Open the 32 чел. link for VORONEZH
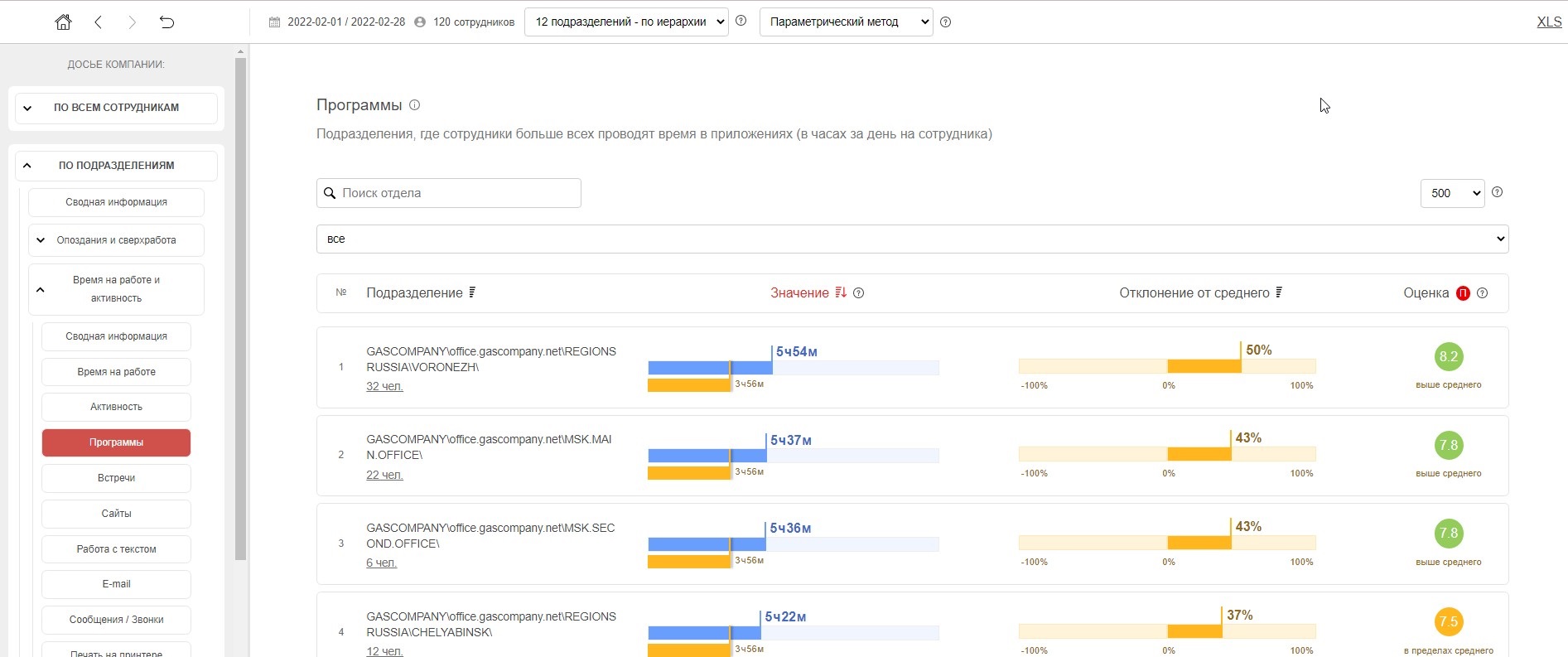Screen dimensions: 1568x657 click(x=384, y=386)
